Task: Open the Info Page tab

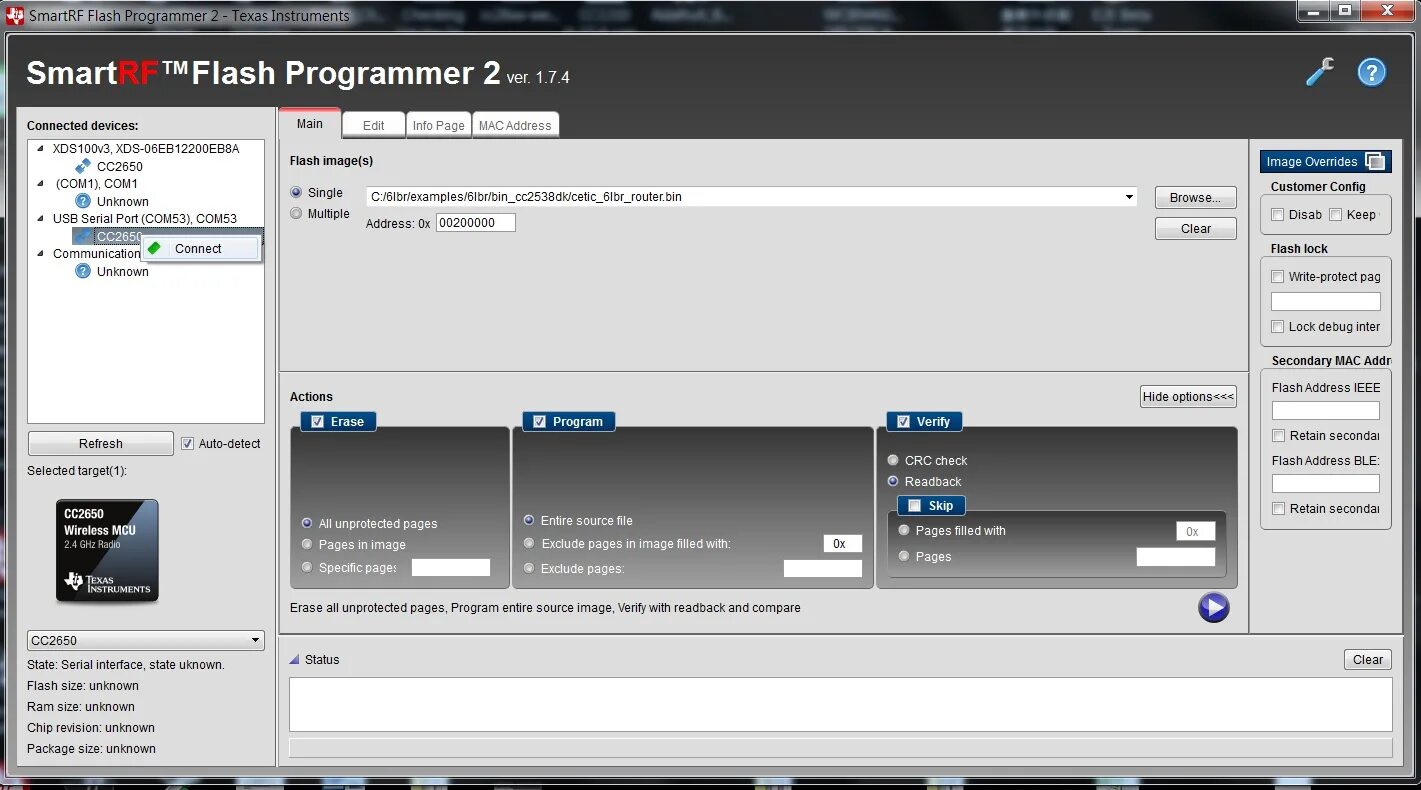Action: (x=439, y=125)
